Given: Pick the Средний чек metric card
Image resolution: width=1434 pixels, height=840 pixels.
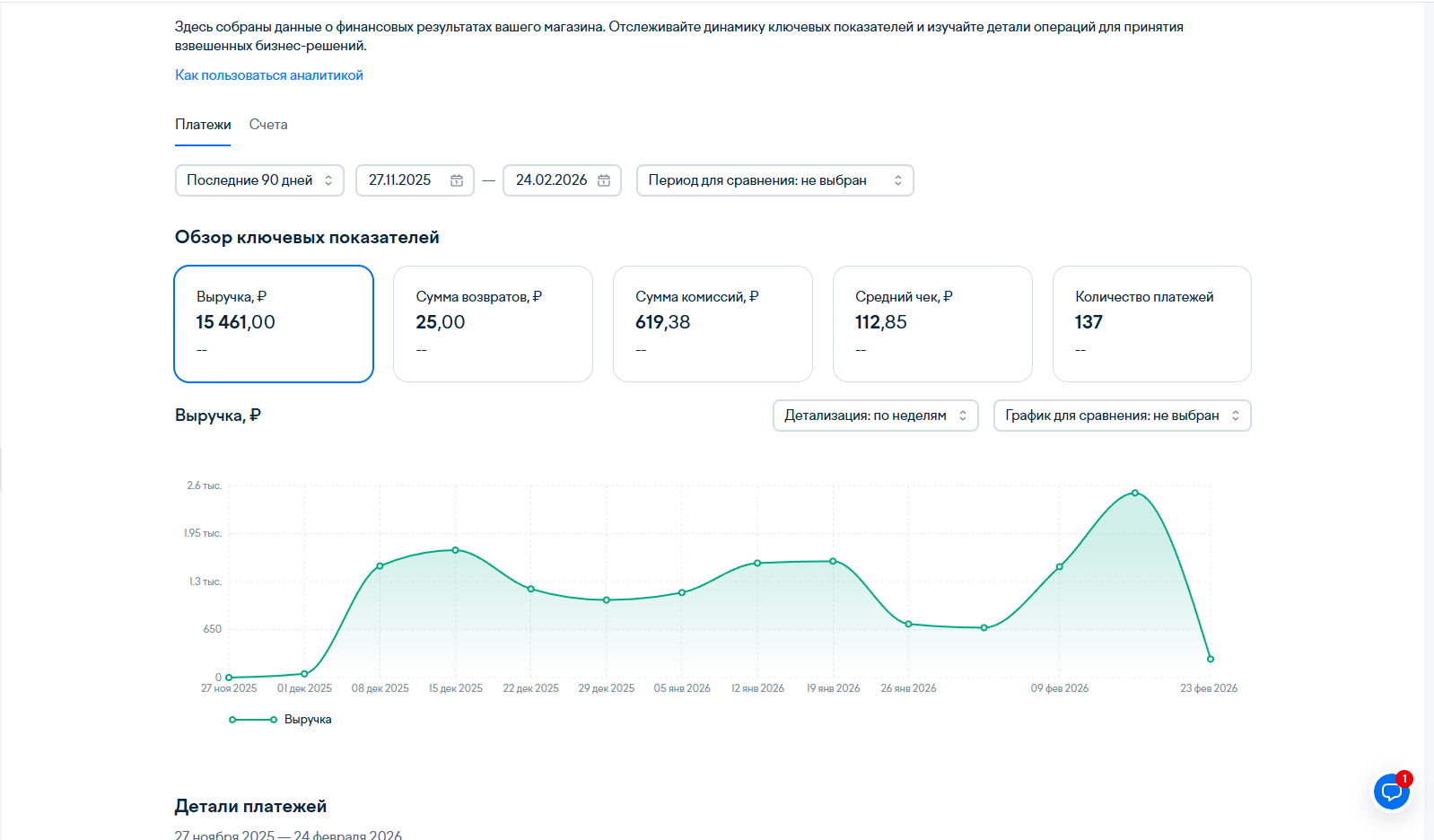Looking at the screenshot, I should [932, 323].
